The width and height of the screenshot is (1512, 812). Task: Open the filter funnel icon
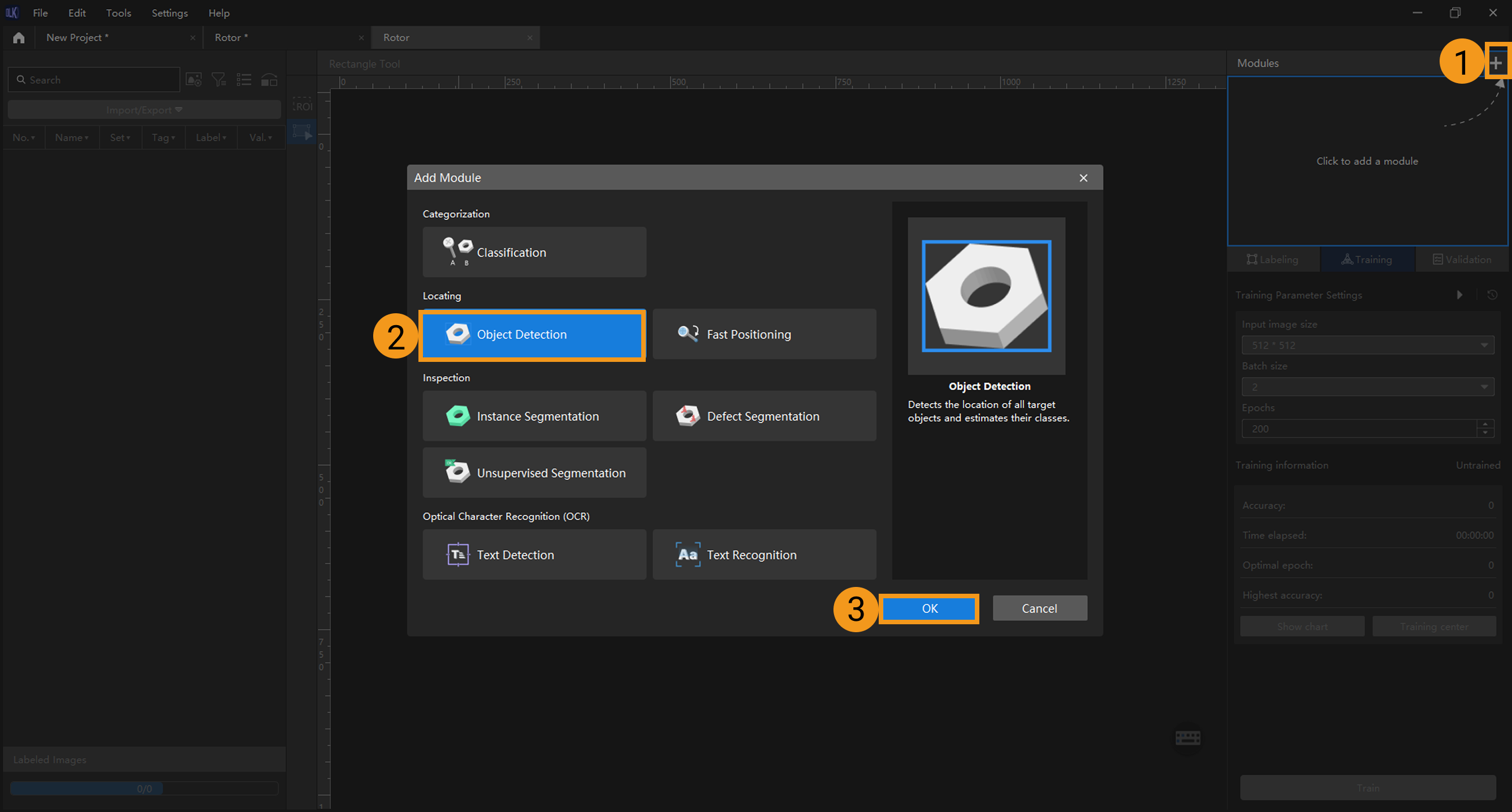pyautogui.click(x=219, y=80)
